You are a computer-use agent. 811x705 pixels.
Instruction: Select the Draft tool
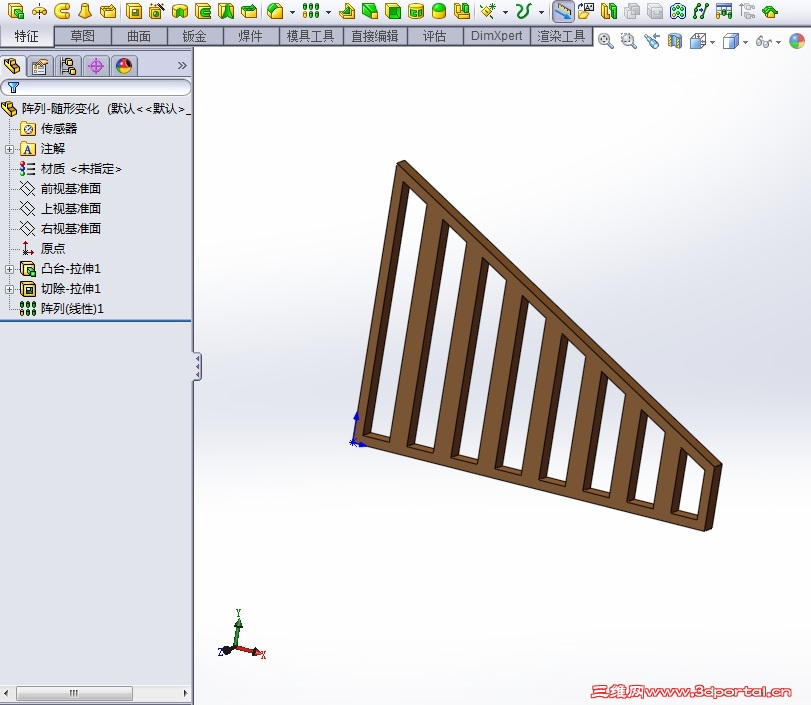click(x=370, y=11)
